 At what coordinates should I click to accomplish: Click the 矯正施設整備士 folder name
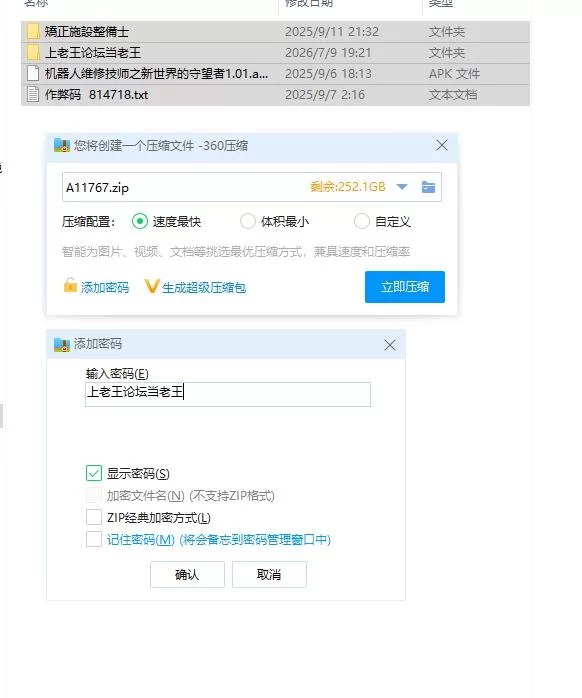pos(86,32)
